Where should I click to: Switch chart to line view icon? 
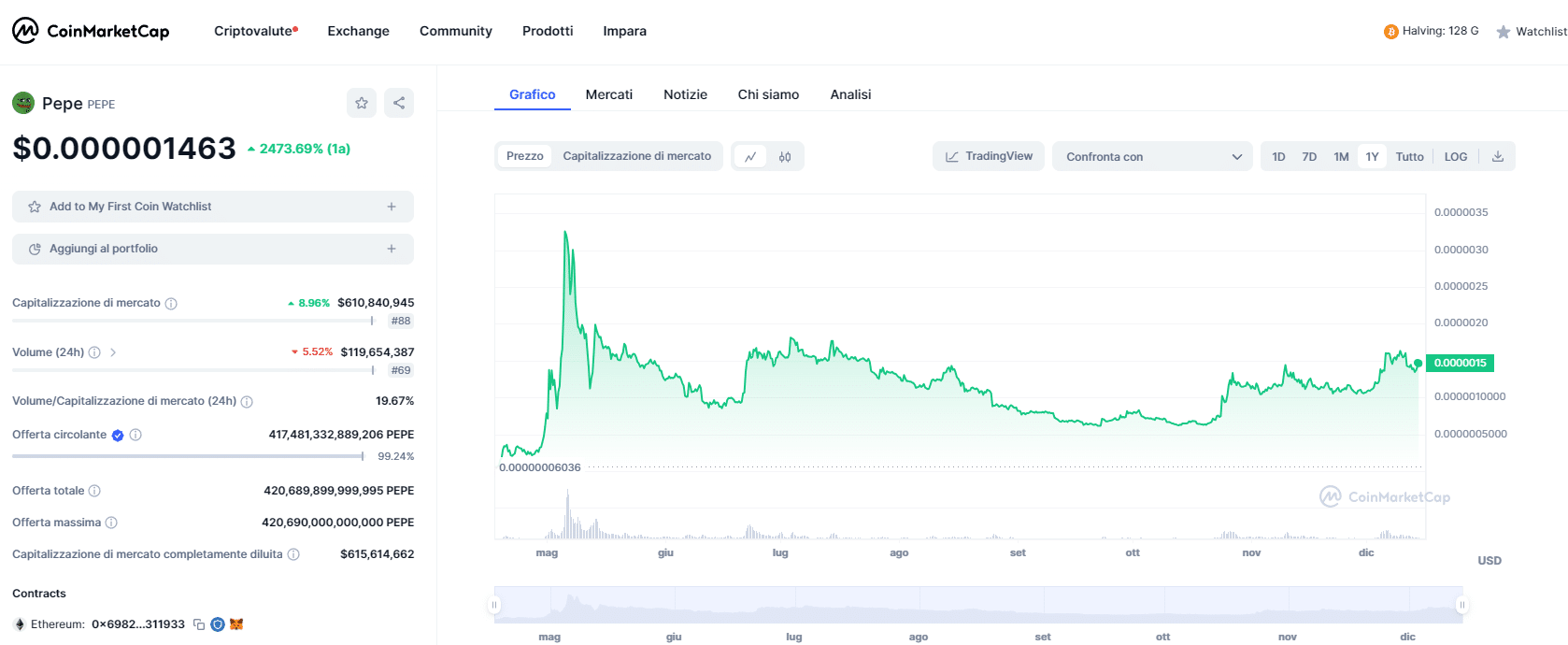point(750,157)
